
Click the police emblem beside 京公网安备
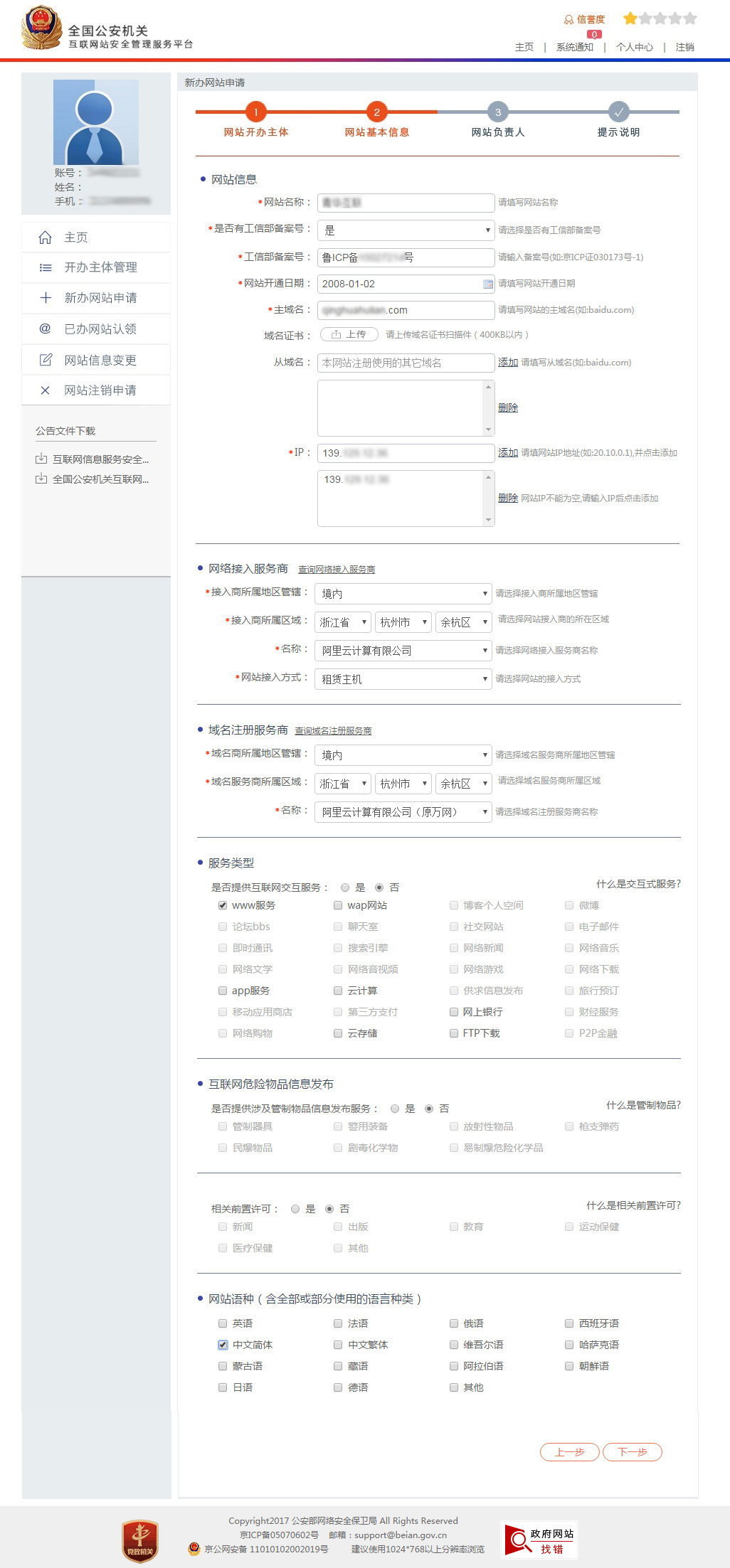tap(194, 1548)
